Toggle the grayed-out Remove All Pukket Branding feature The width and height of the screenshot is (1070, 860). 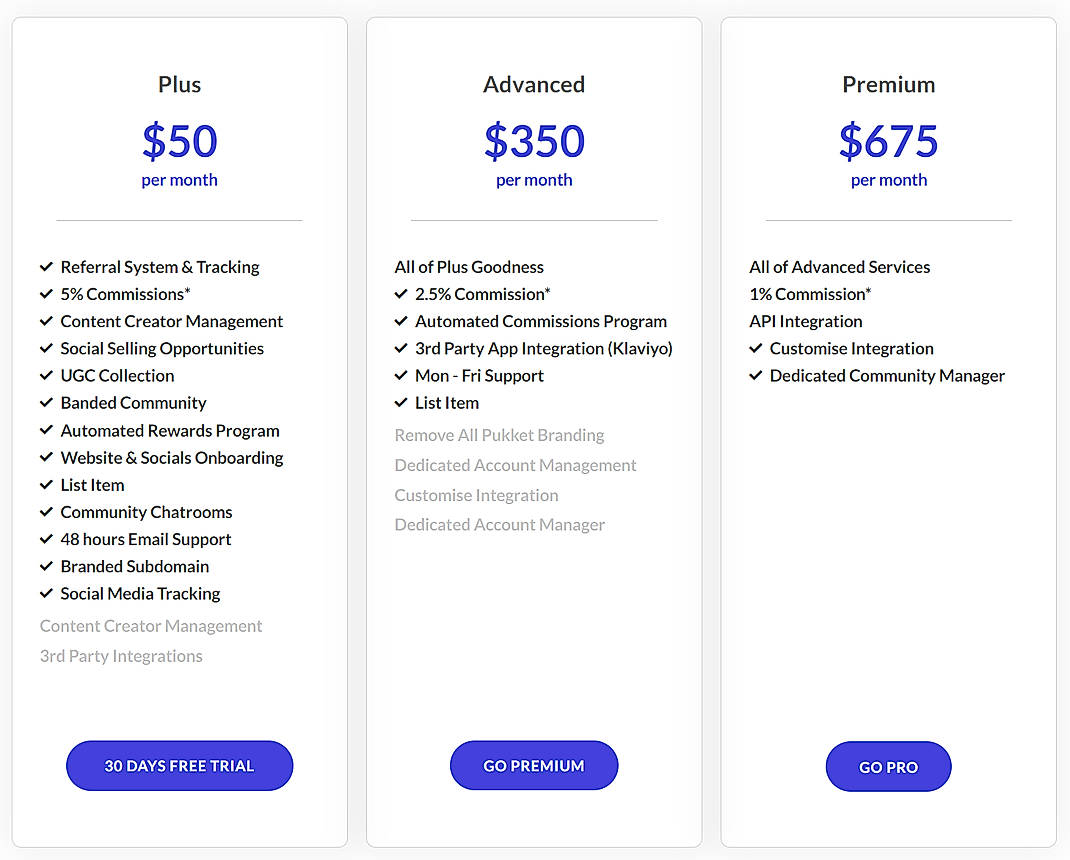tap(499, 435)
